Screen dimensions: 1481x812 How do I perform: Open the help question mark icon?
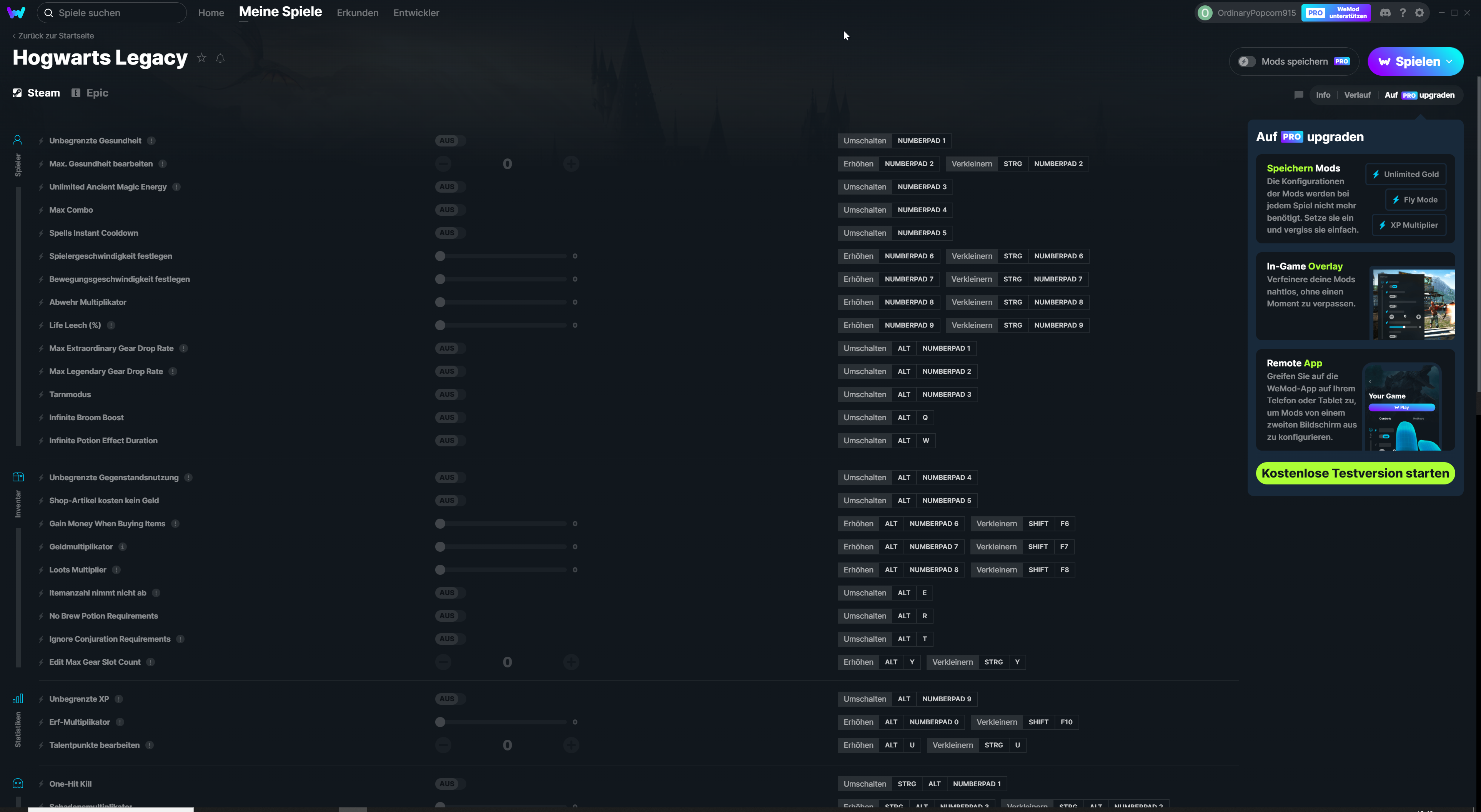tap(1403, 13)
